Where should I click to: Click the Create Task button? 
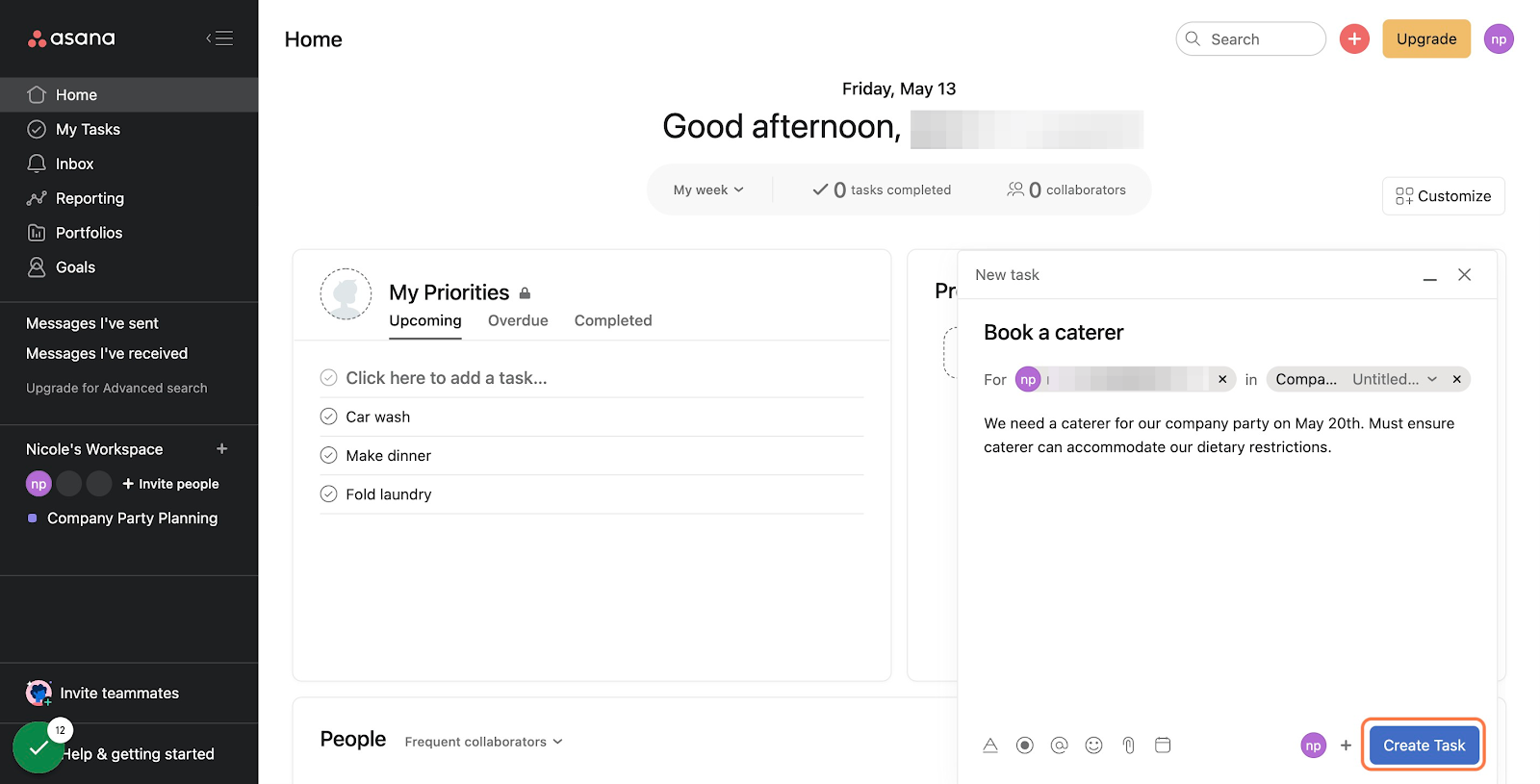coord(1424,745)
